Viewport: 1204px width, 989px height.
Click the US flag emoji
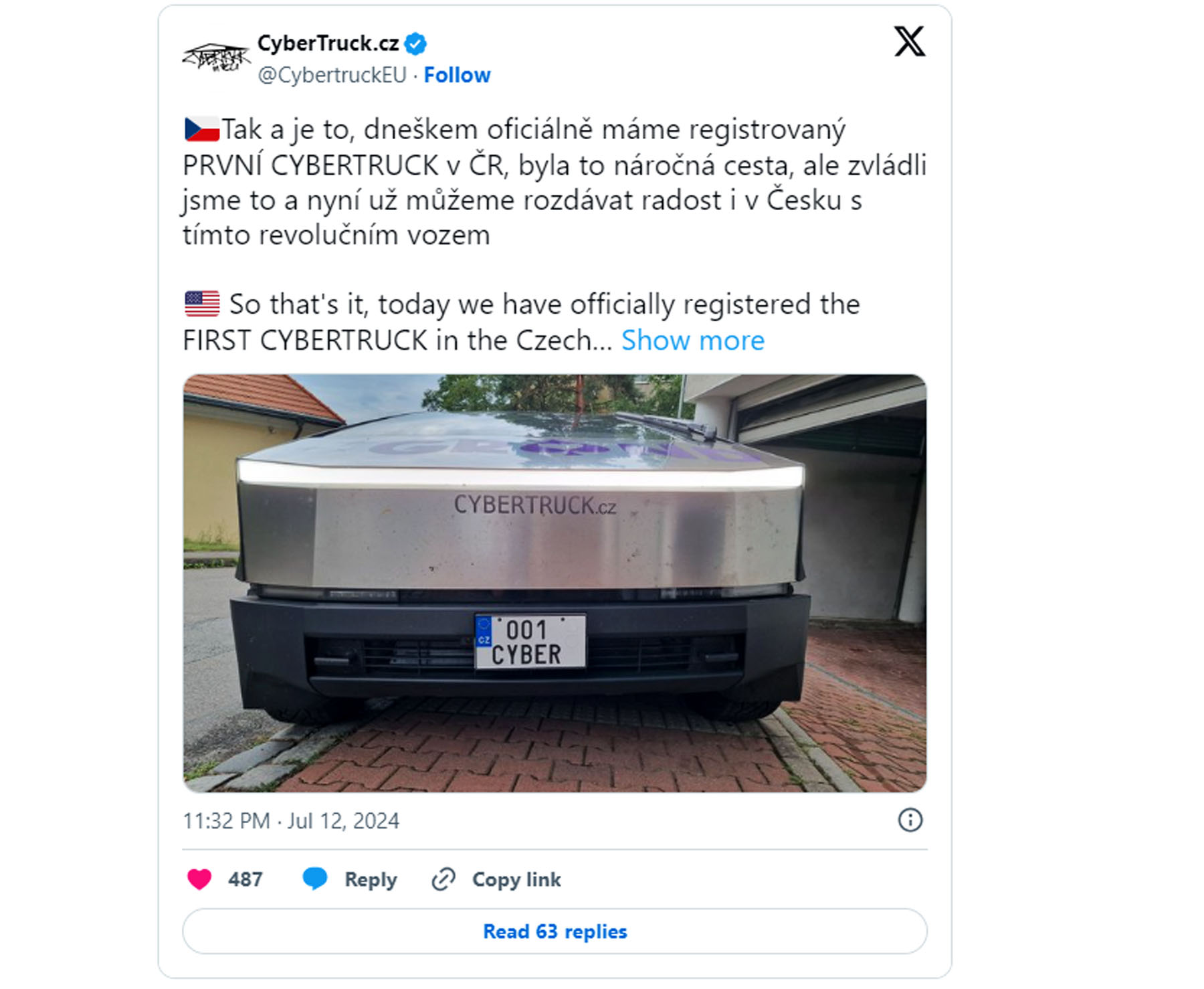(202, 304)
